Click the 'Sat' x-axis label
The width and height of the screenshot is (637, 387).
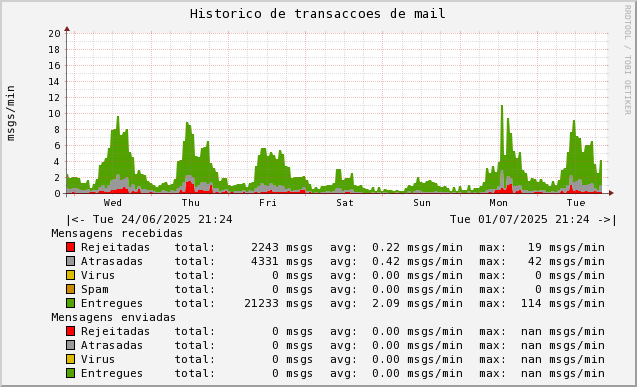[x=344, y=203]
